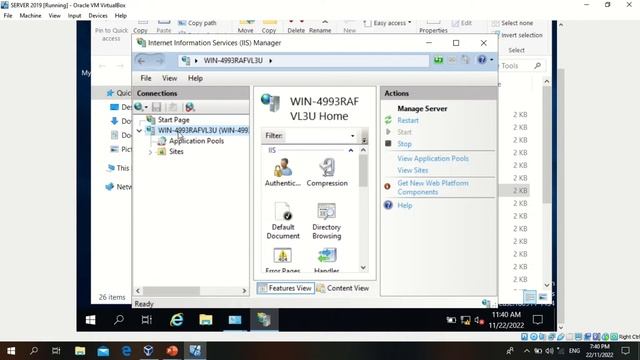Switch to Content View tab
The image size is (640, 360).
343,288
